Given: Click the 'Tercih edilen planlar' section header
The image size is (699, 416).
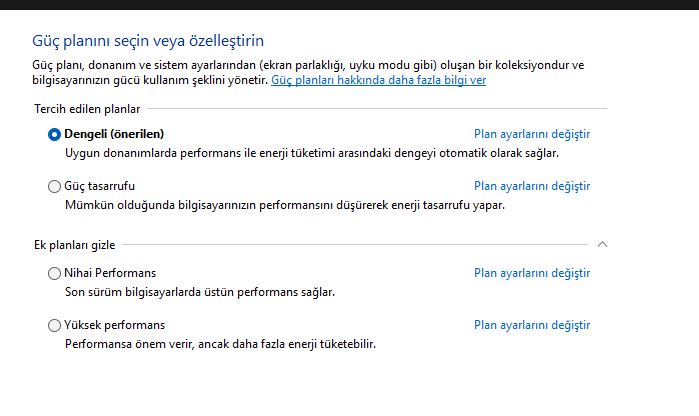Looking at the screenshot, I should (x=87, y=109).
